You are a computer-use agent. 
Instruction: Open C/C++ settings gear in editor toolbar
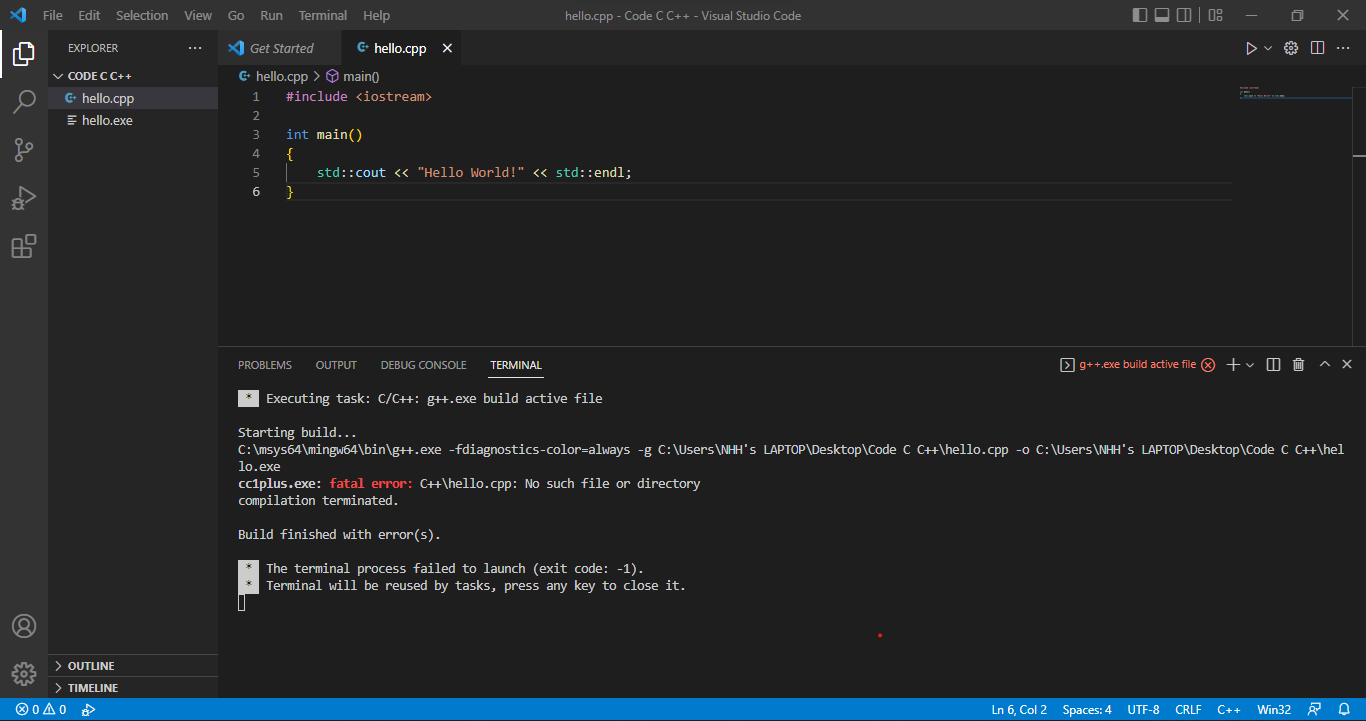1291,48
